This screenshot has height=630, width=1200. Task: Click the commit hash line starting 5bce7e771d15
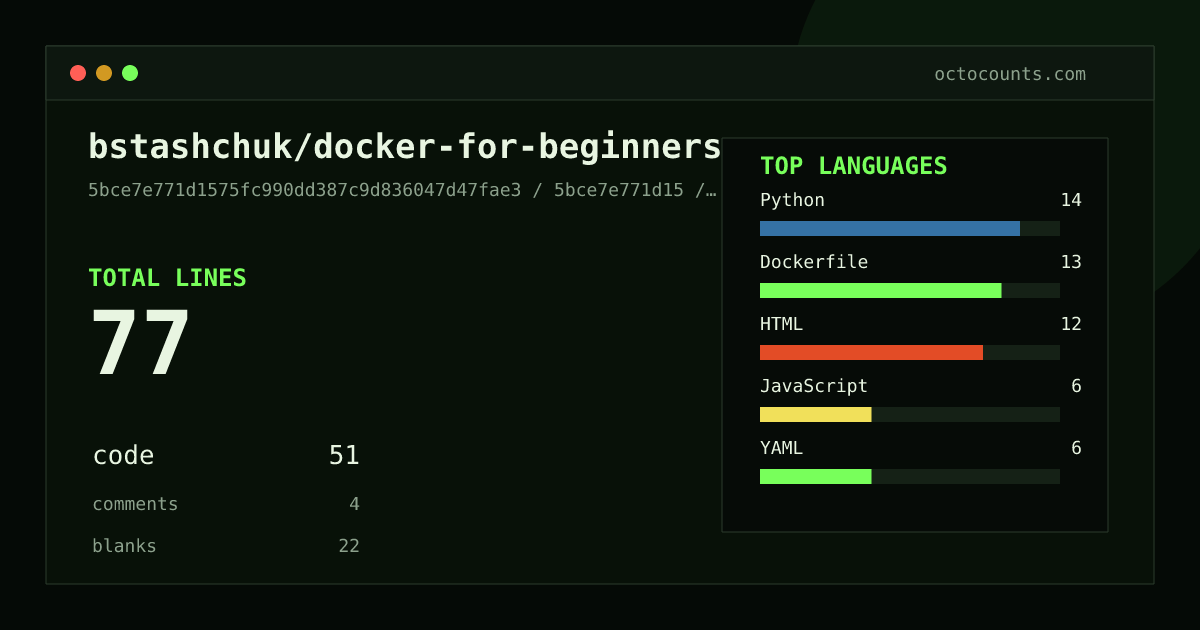tap(402, 190)
